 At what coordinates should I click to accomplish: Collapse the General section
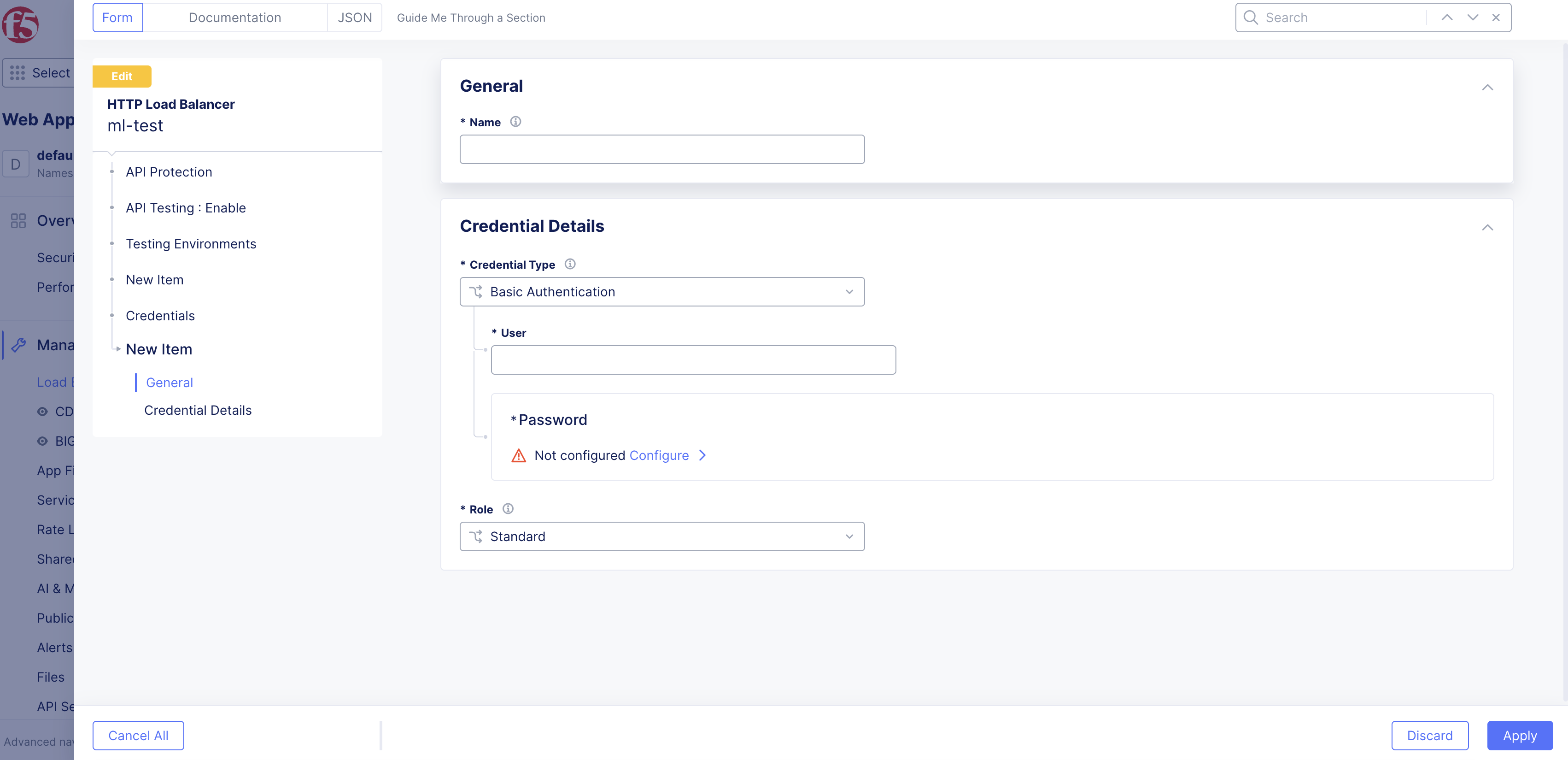pyautogui.click(x=1487, y=87)
